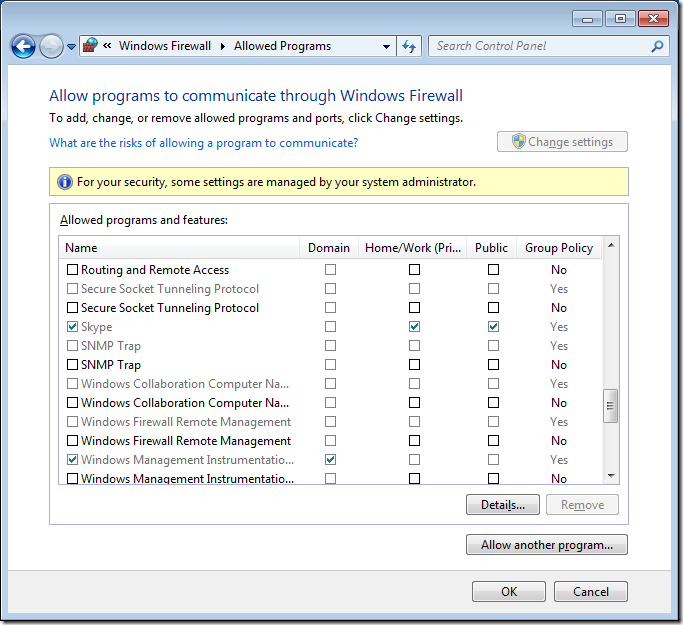683x625 pixels.
Task: Select the Allowed Programs breadcrumb
Action: pos(282,46)
